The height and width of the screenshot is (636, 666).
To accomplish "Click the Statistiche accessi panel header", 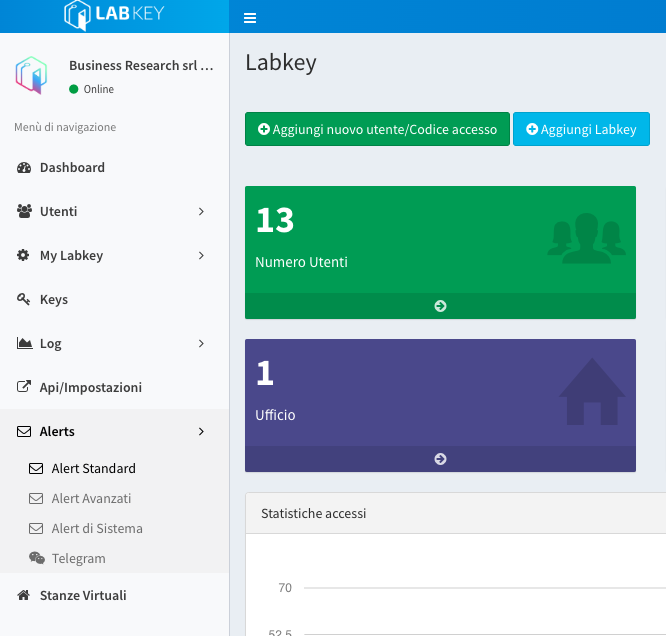I will (455, 513).
